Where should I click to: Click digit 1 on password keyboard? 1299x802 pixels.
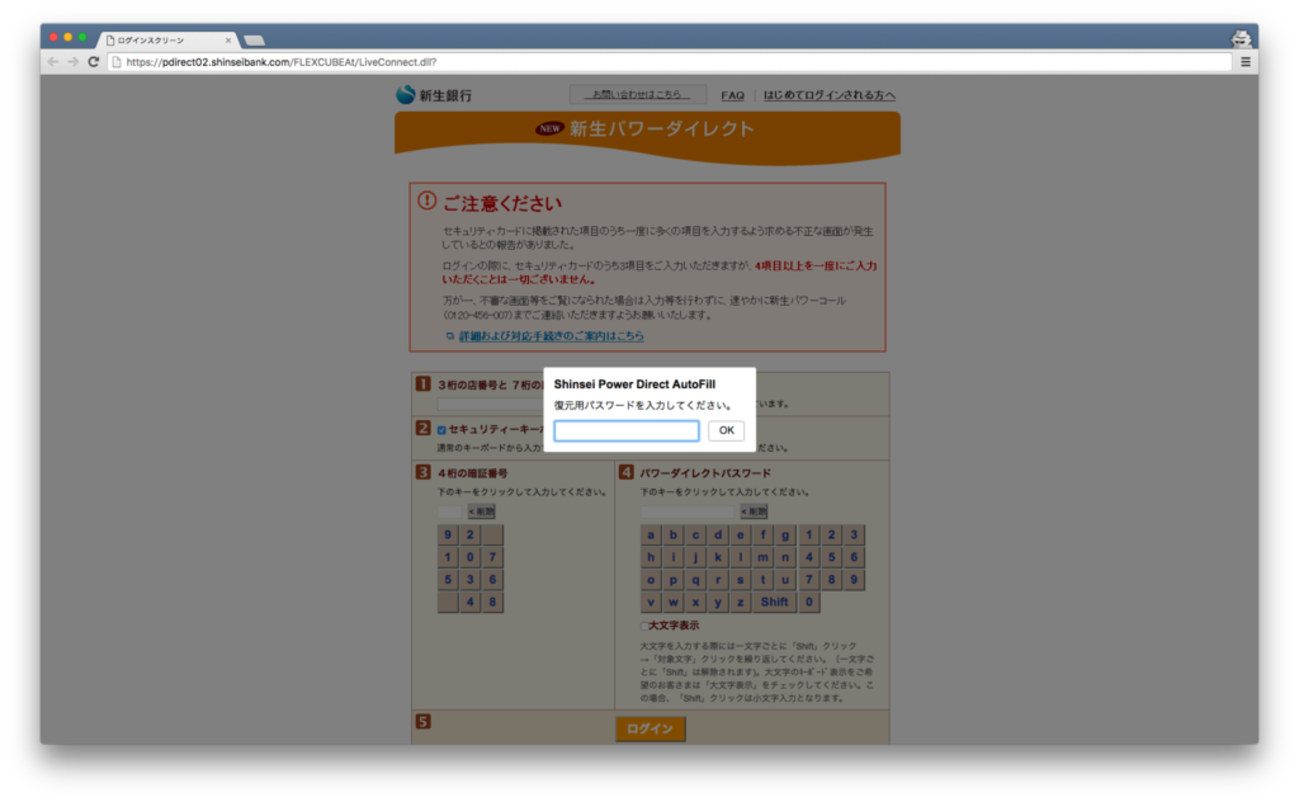point(809,535)
